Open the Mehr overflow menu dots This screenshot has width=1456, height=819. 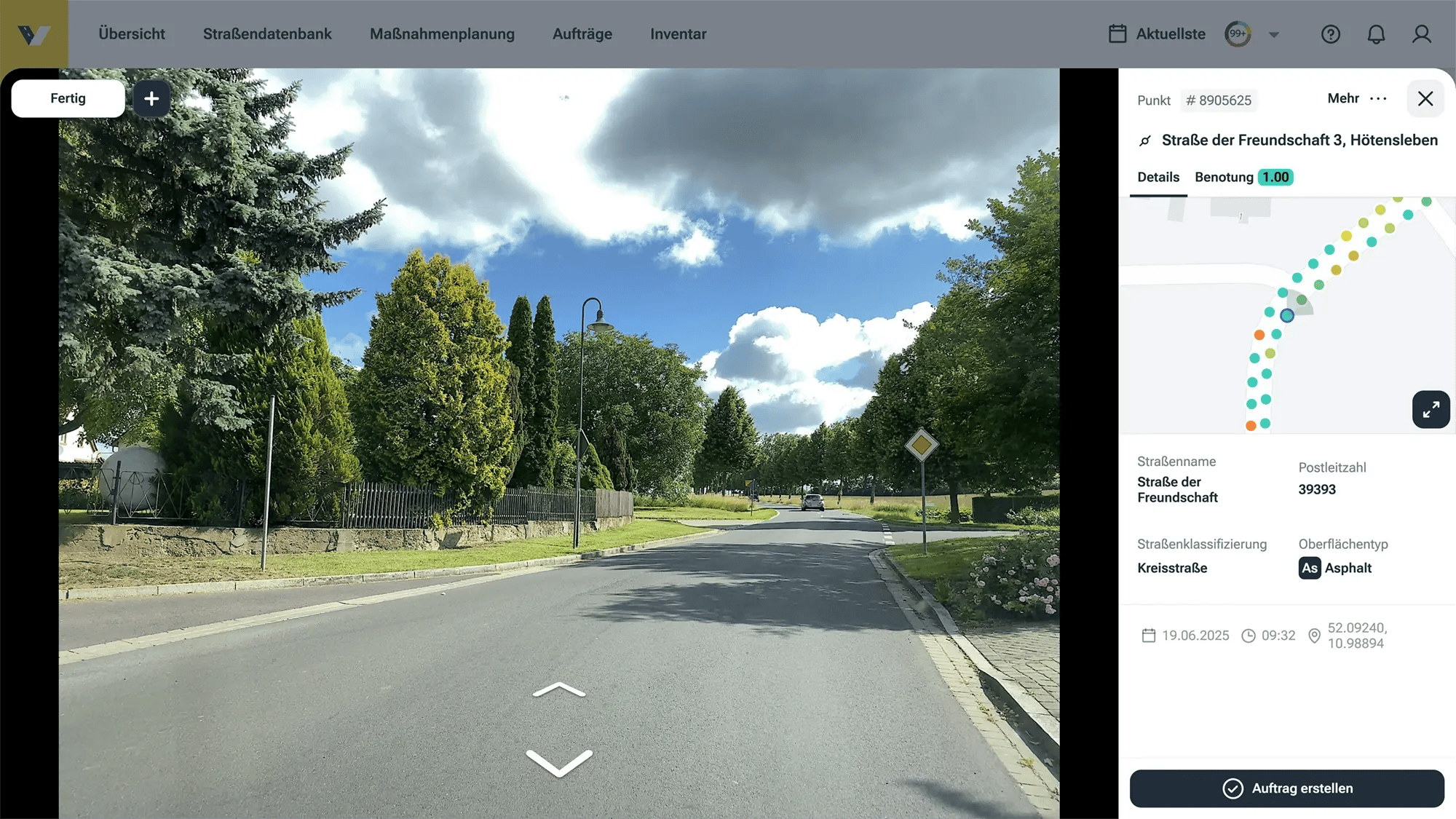pos(1380,98)
